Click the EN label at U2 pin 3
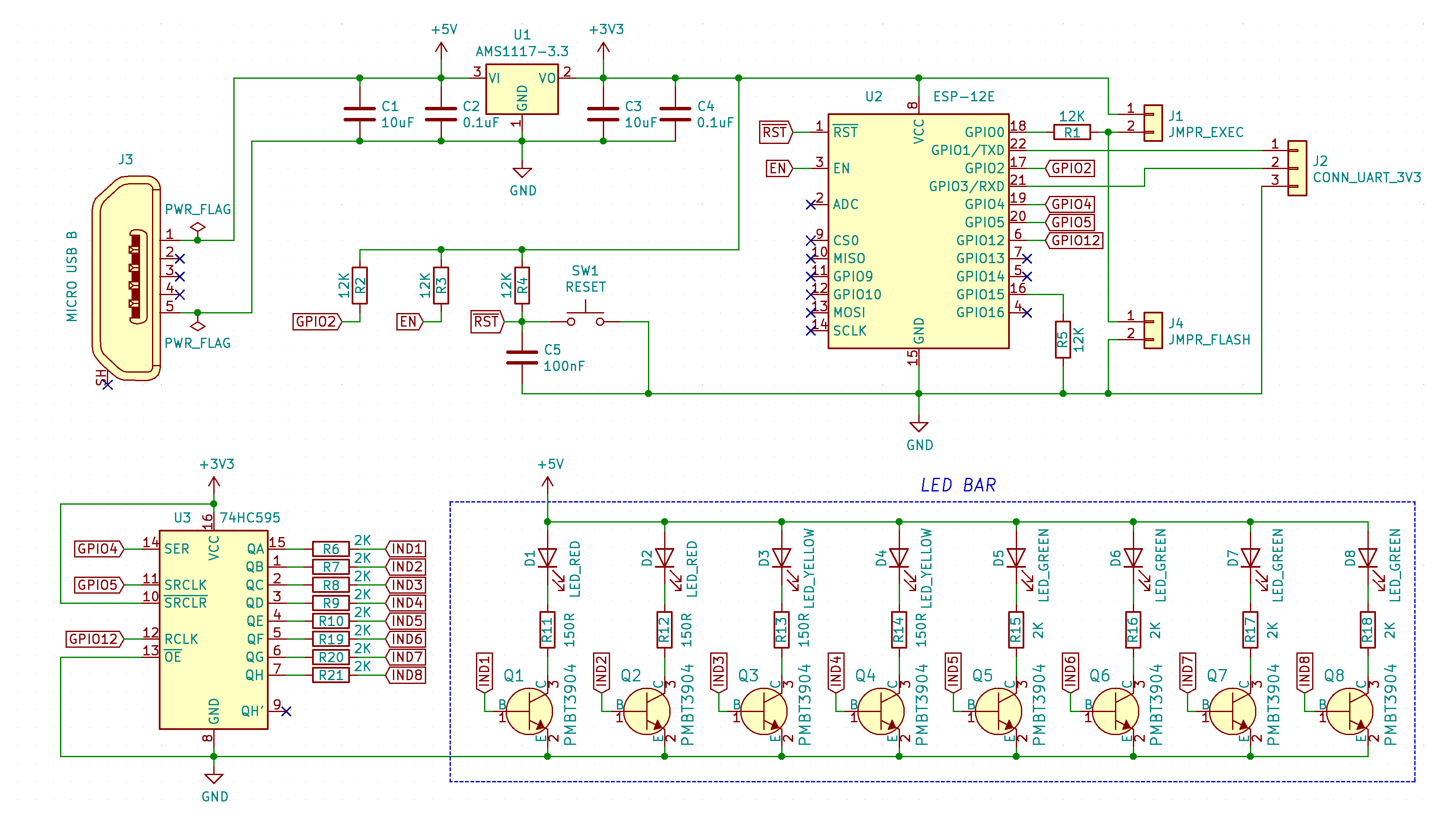 coord(779,168)
